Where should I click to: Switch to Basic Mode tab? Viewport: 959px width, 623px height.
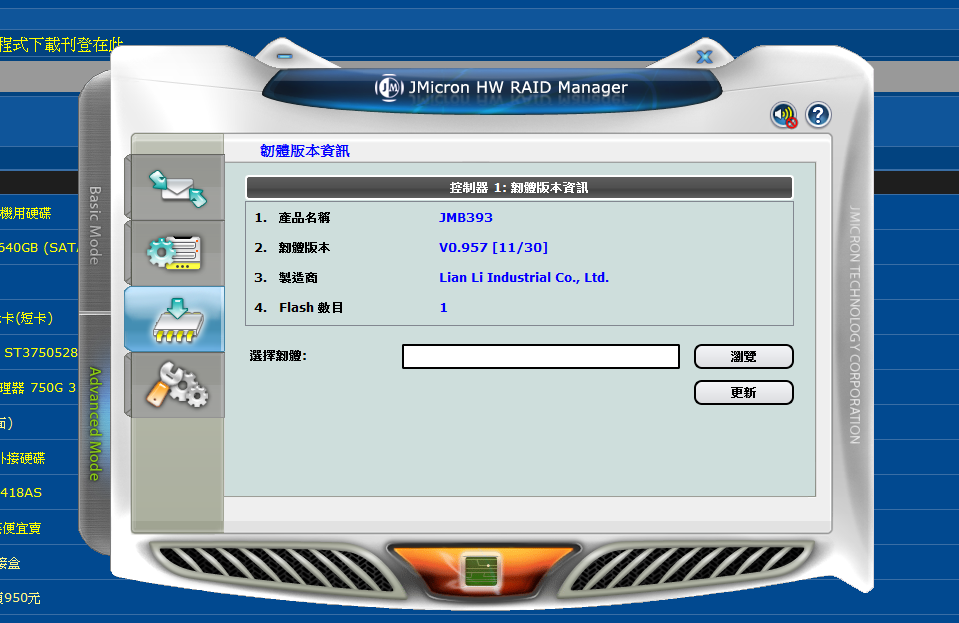pyautogui.click(x=95, y=225)
